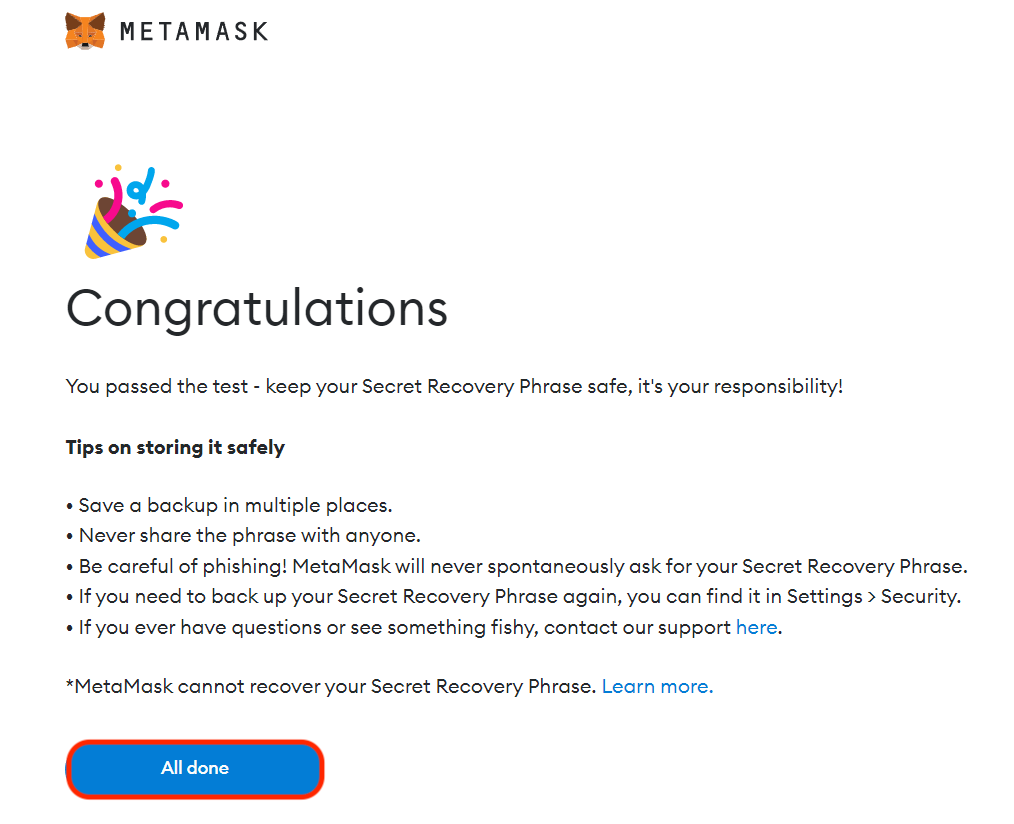Open the 'Learn more.' link

(x=657, y=687)
